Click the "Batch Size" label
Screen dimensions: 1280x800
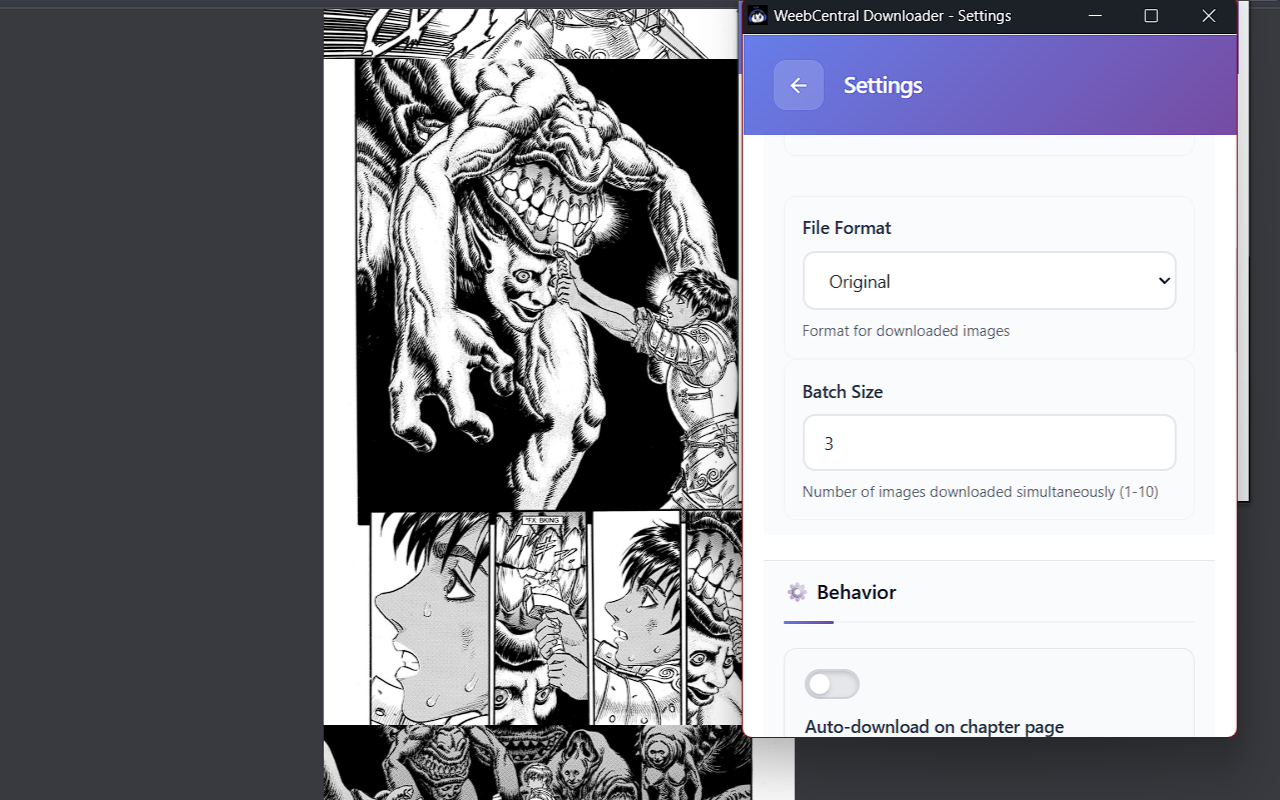pyautogui.click(x=843, y=392)
